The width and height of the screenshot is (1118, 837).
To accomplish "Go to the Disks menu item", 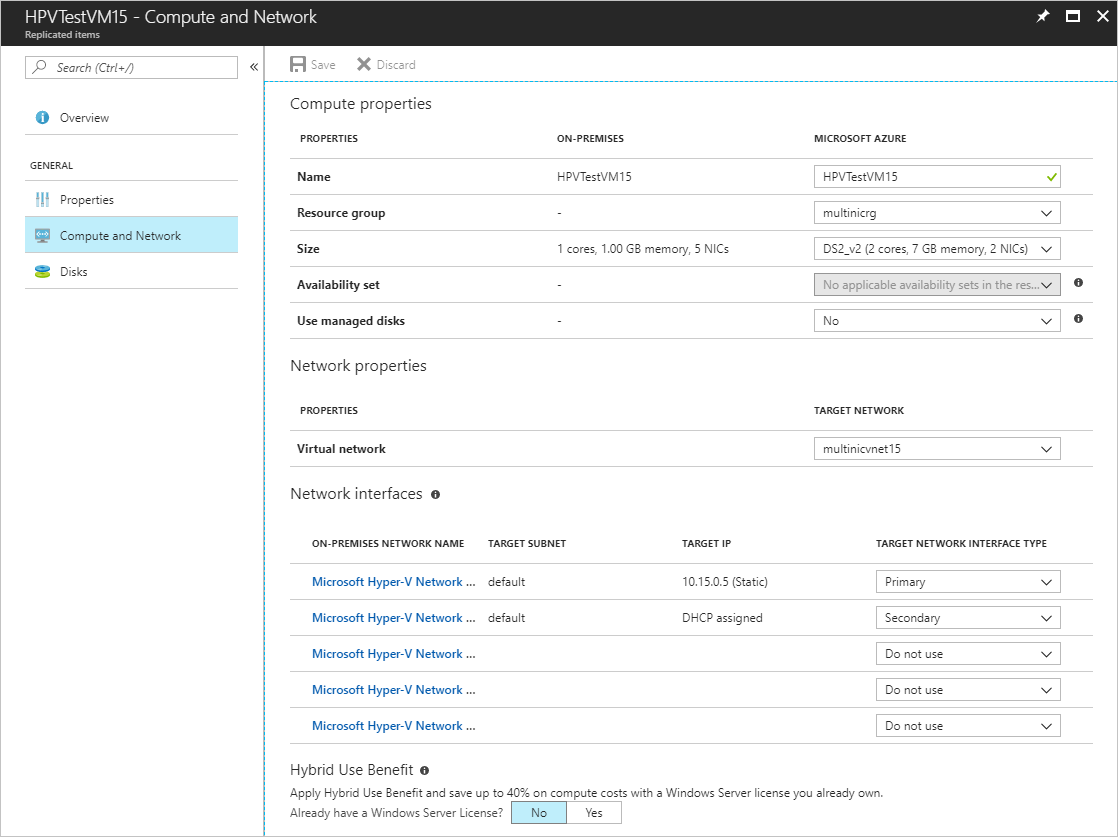I will pyautogui.click(x=73, y=272).
